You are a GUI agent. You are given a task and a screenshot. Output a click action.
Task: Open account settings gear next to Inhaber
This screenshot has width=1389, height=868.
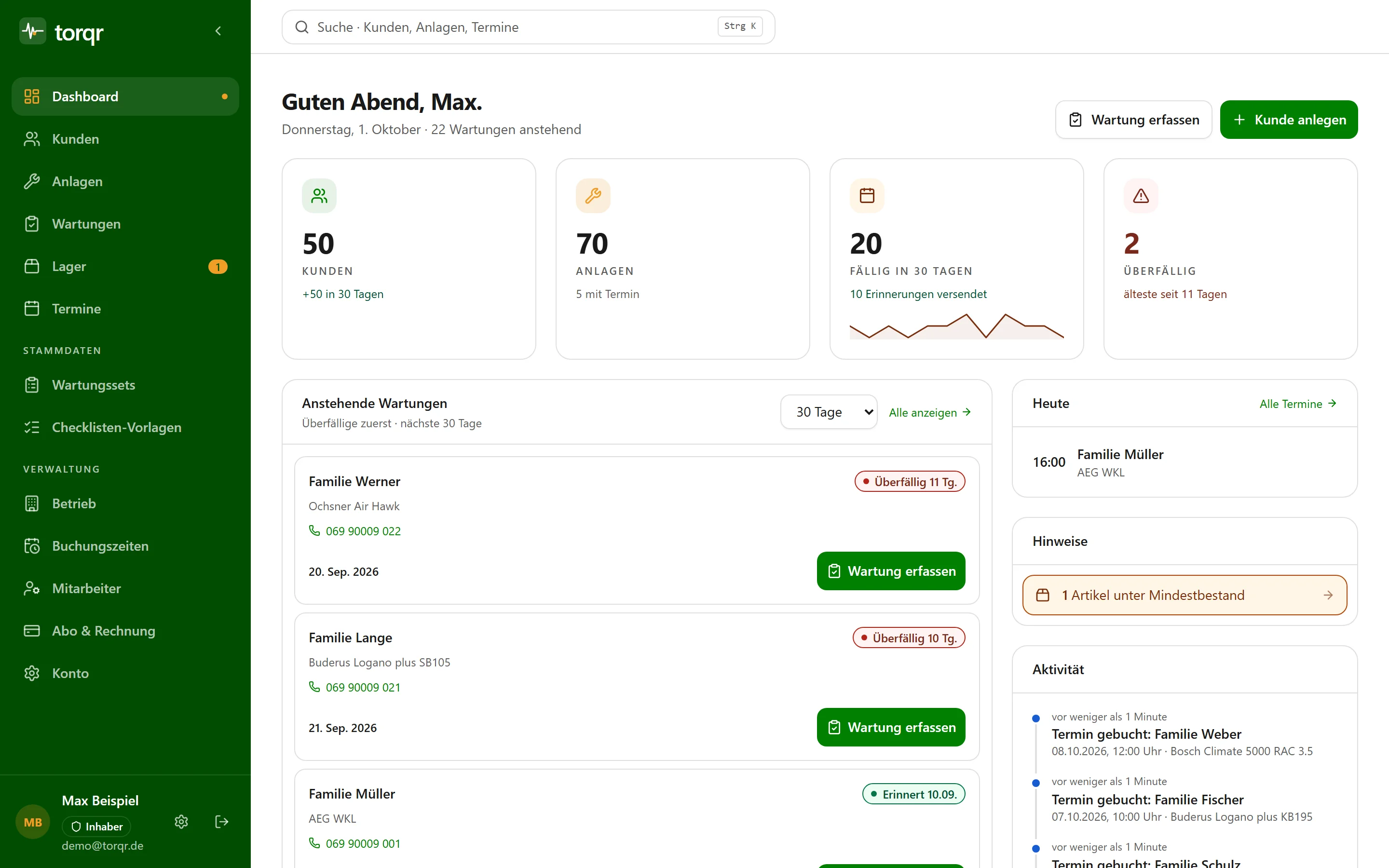pos(181,822)
